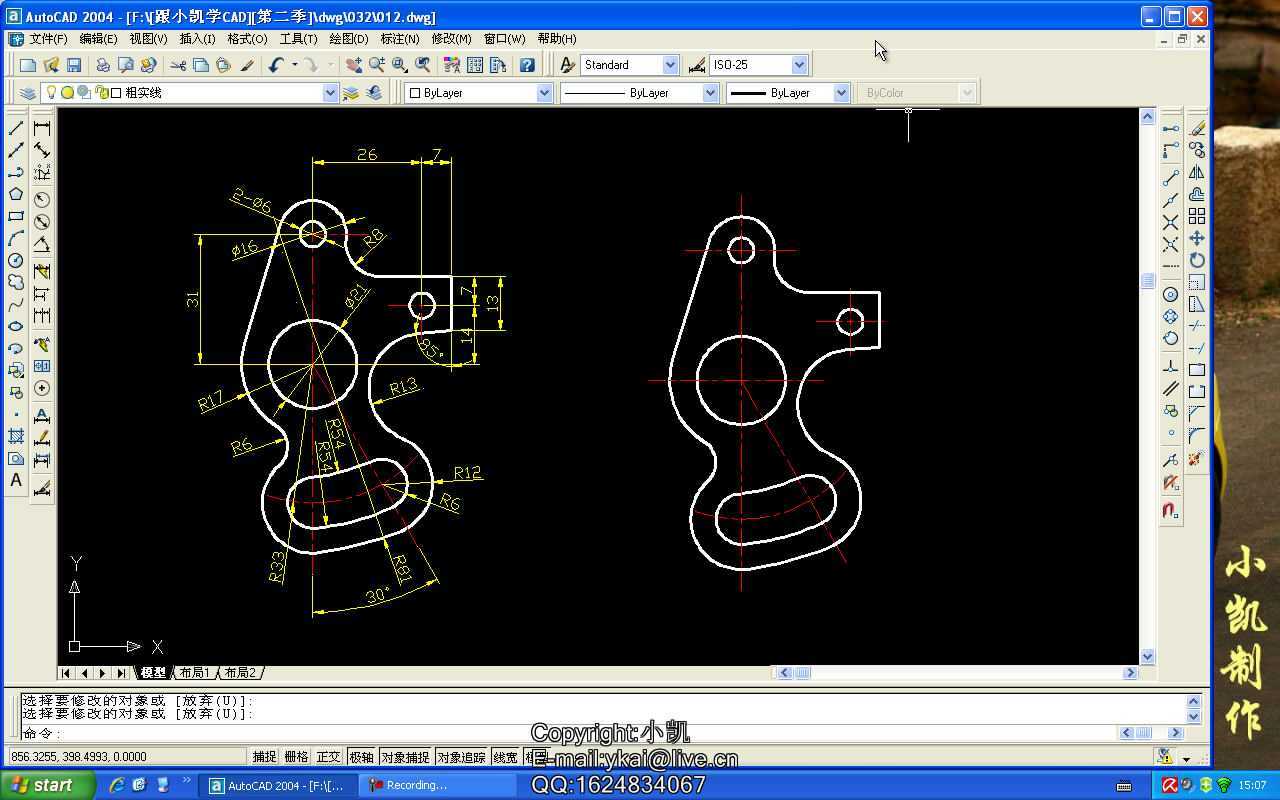
Task: Open the Recording taskbar button
Action: pyautogui.click(x=438, y=785)
